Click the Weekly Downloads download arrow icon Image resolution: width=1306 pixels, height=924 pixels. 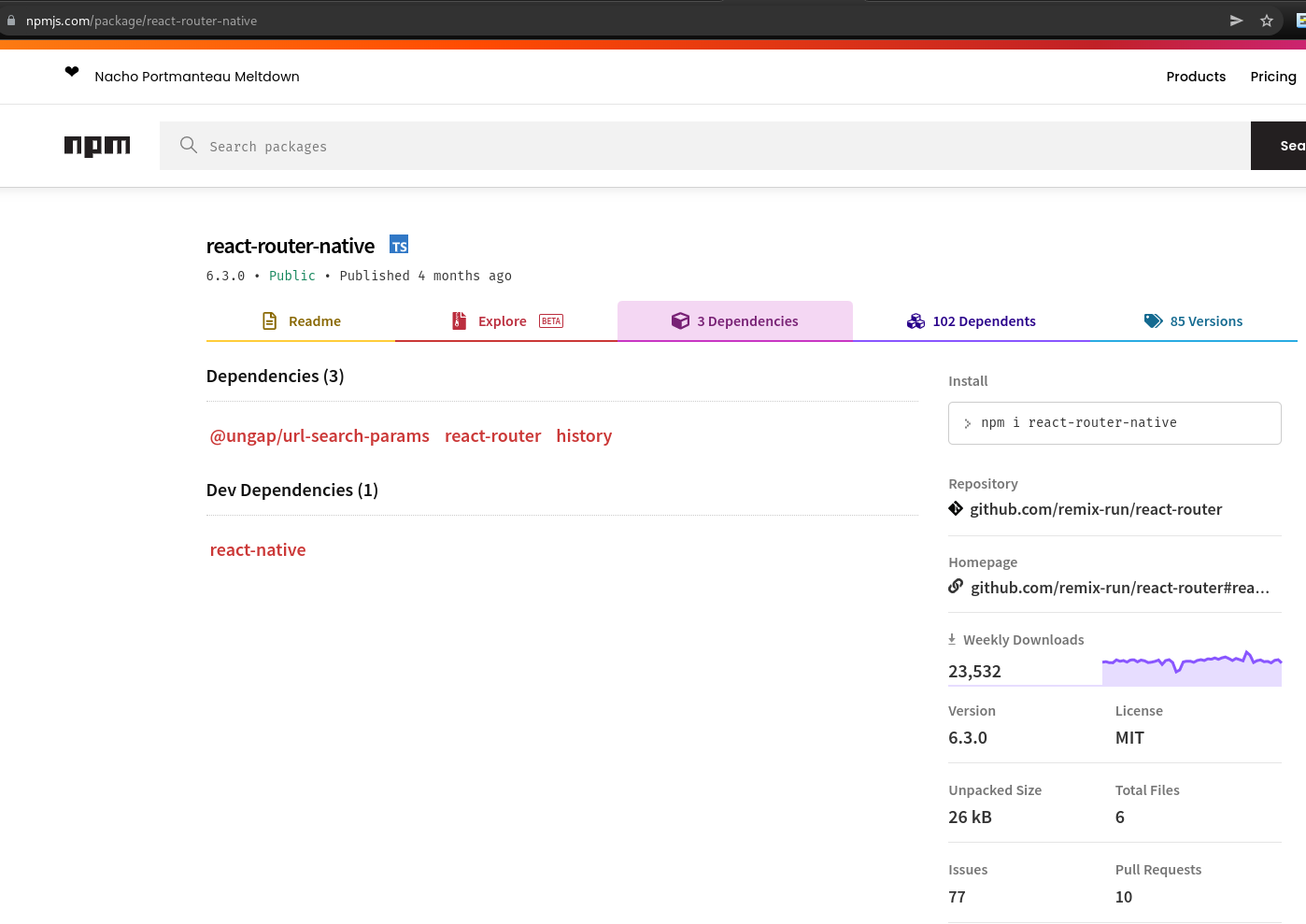952,639
